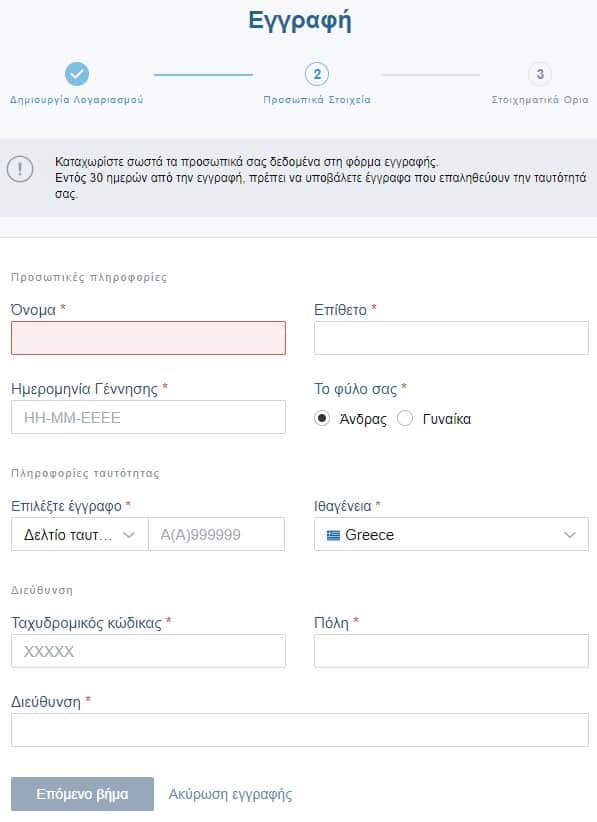
Task: Expand the Ιθαγένεια Greece dropdown
Action: 451,534
